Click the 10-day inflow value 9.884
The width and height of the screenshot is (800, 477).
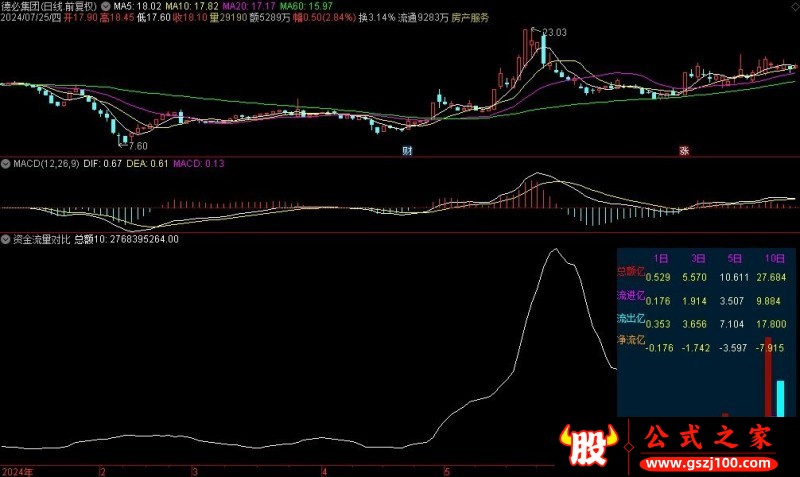tap(768, 301)
